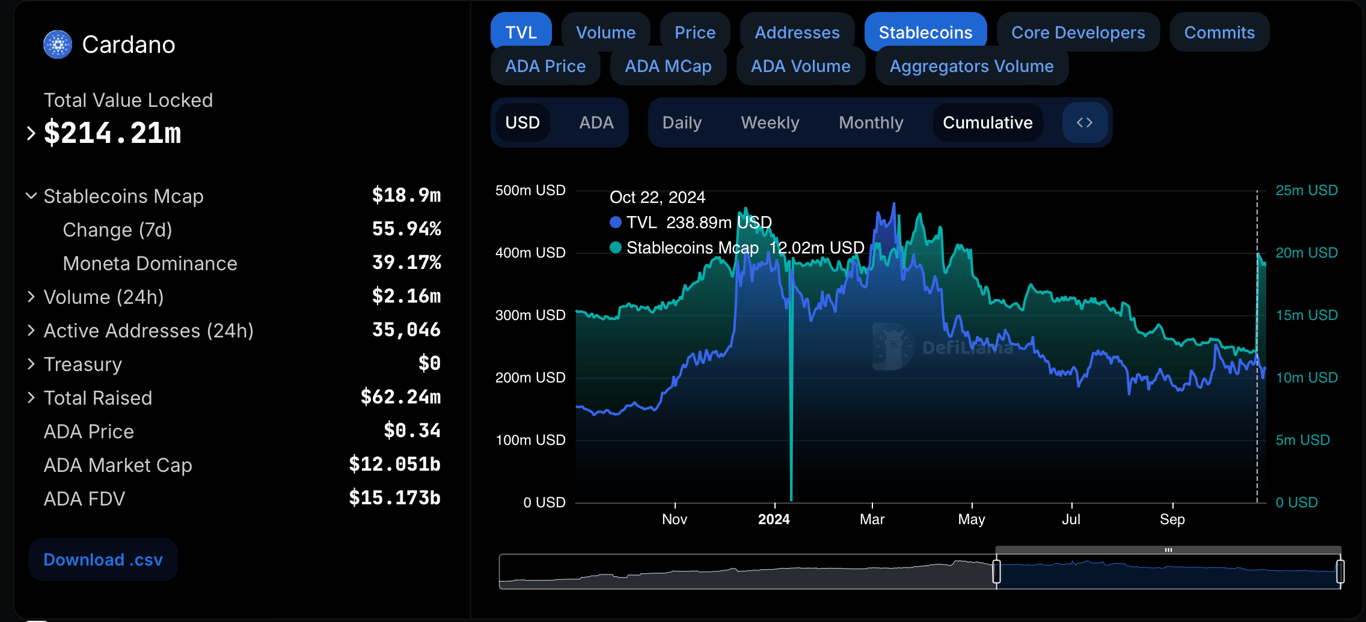
Task: Click the left range slider handle
Action: tap(996, 571)
